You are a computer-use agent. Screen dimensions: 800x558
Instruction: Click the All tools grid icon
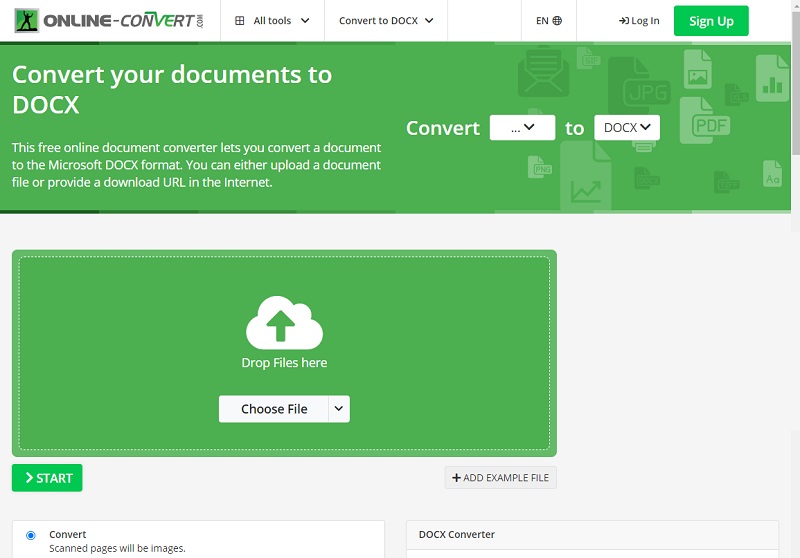(239, 21)
